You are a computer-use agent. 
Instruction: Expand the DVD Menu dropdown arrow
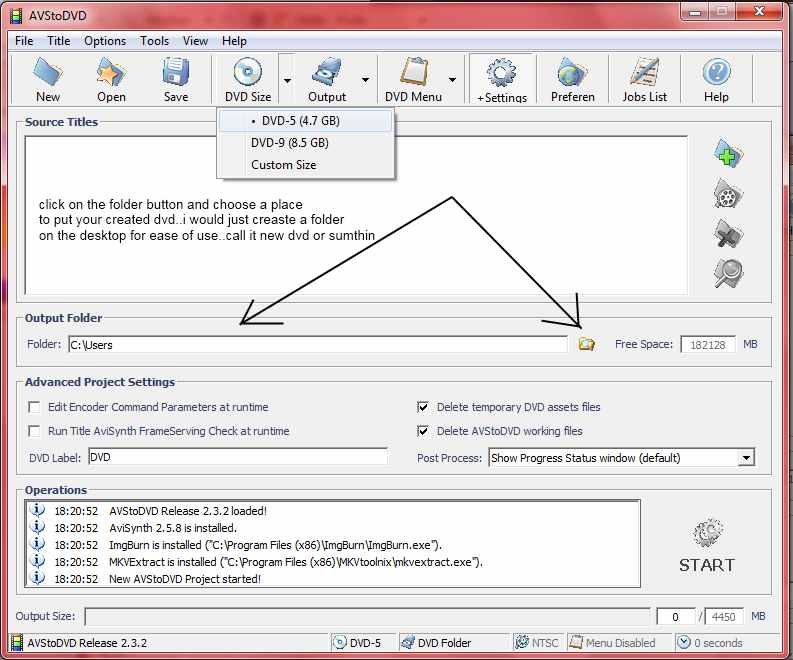click(453, 80)
